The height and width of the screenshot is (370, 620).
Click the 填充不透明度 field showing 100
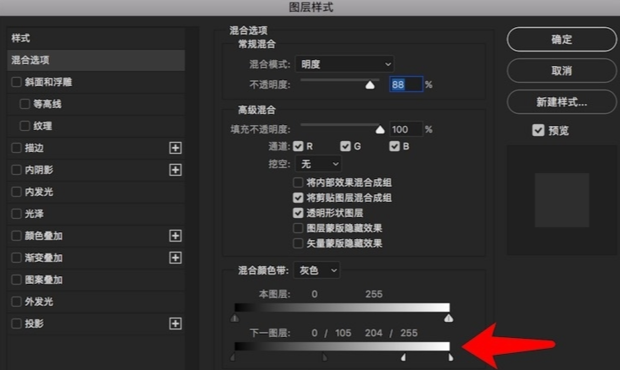click(x=406, y=129)
